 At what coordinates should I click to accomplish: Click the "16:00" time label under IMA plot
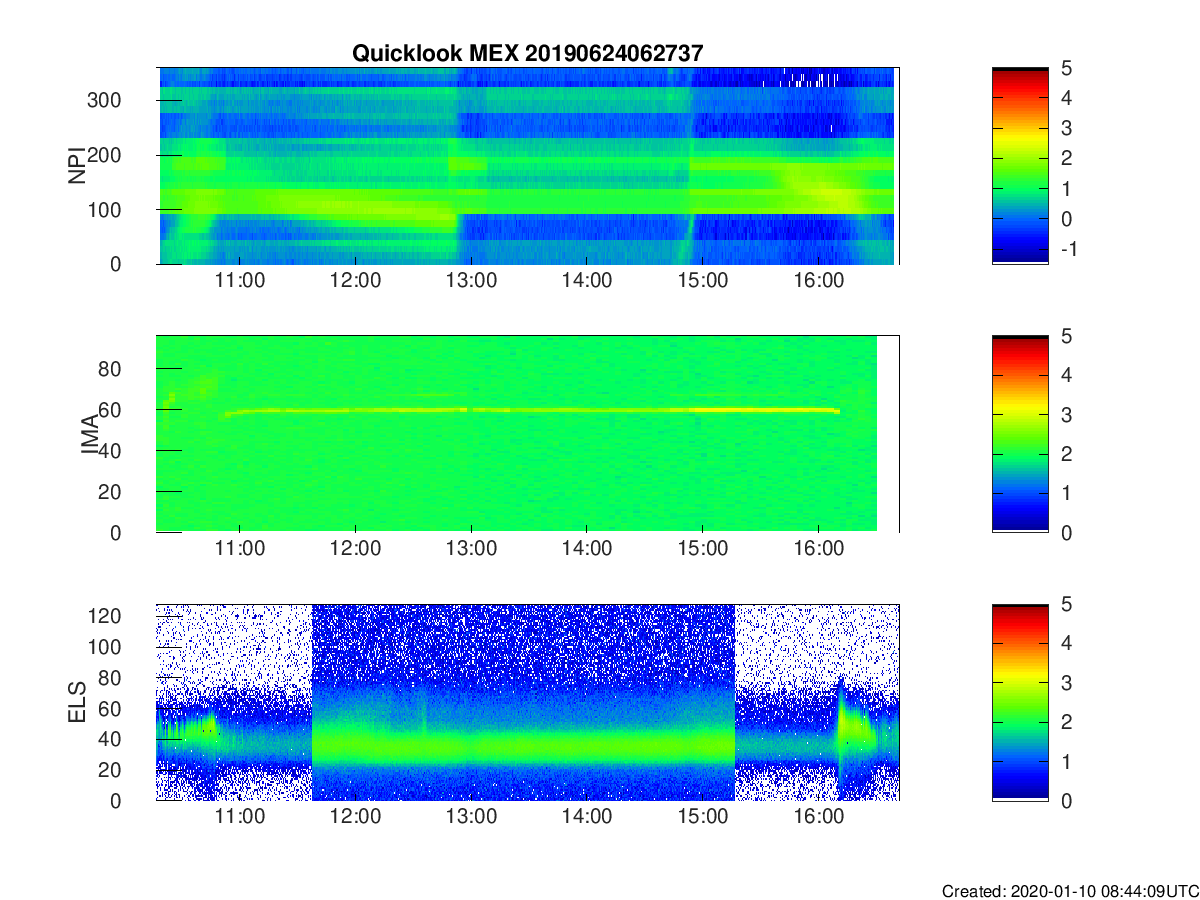[x=818, y=550]
